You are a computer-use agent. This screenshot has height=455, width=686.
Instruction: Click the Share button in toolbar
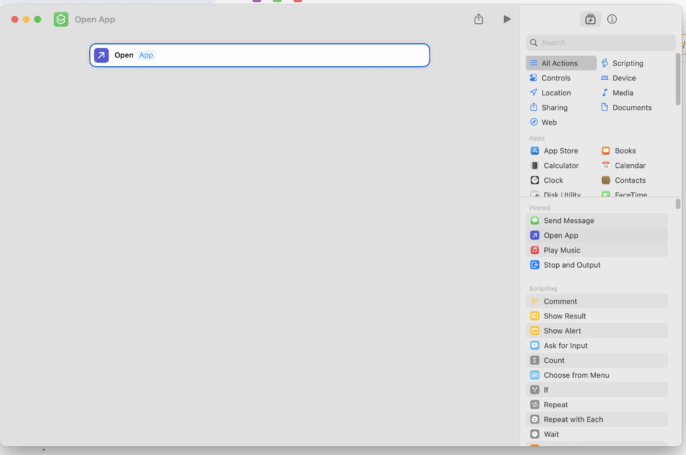click(x=479, y=19)
